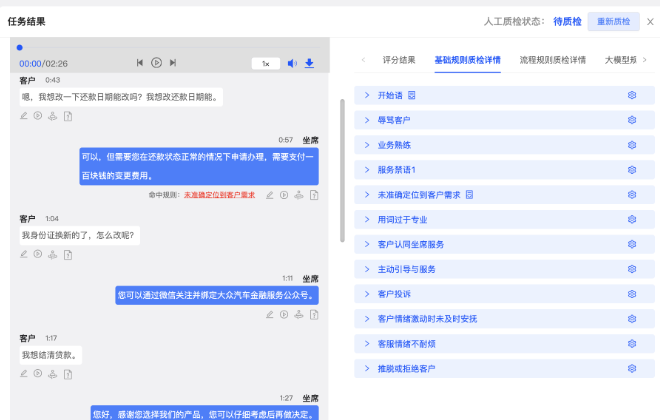The image size is (660, 420).
Task: Expand the 推脱或拒绝客户 rule row
Action: 367,369
